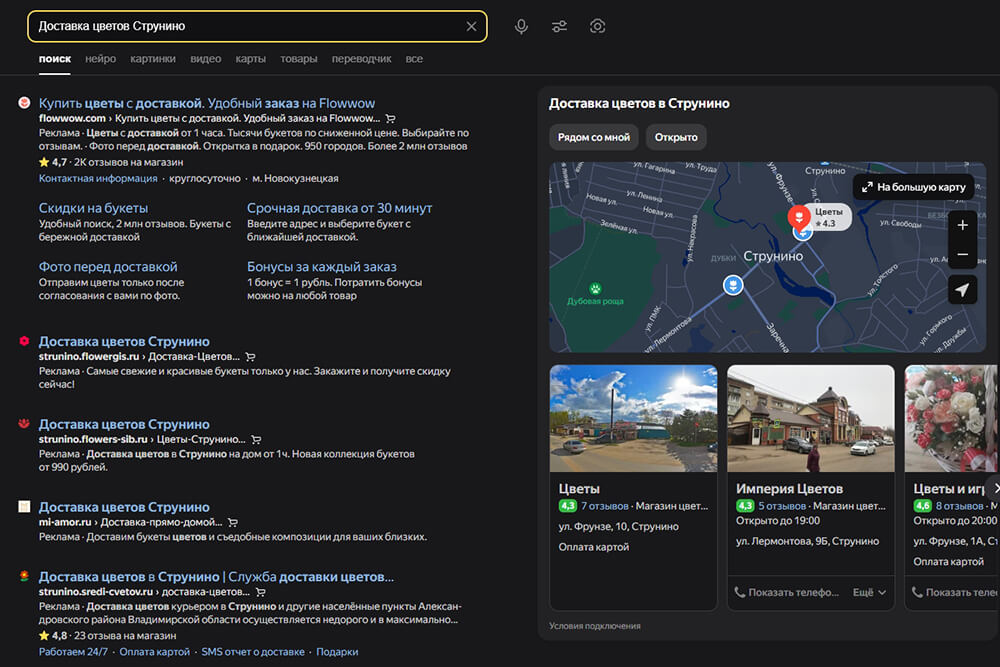Open the 'Оплата картой' link under sredi-cvetov

pyautogui.click(x=154, y=652)
